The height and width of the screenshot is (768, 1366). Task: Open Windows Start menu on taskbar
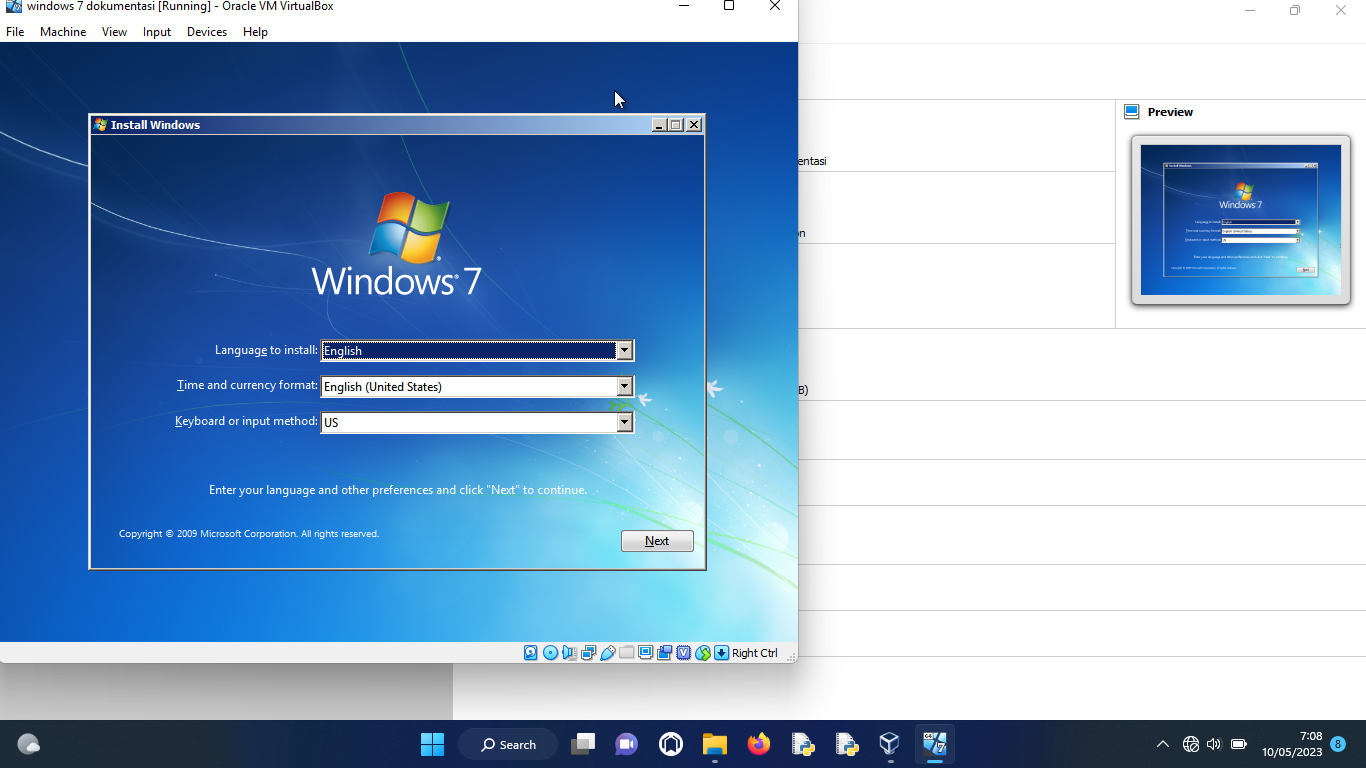coord(432,744)
